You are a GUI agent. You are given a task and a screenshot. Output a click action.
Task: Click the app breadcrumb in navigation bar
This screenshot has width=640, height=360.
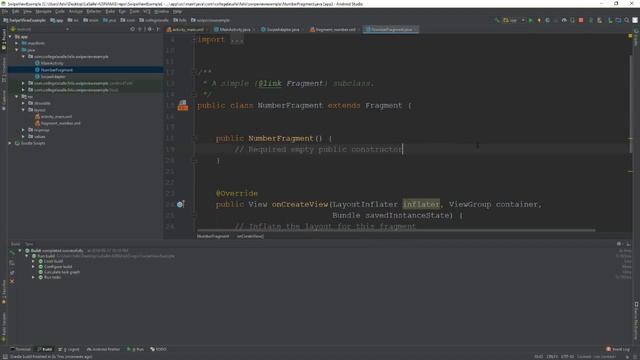click(x=57, y=20)
